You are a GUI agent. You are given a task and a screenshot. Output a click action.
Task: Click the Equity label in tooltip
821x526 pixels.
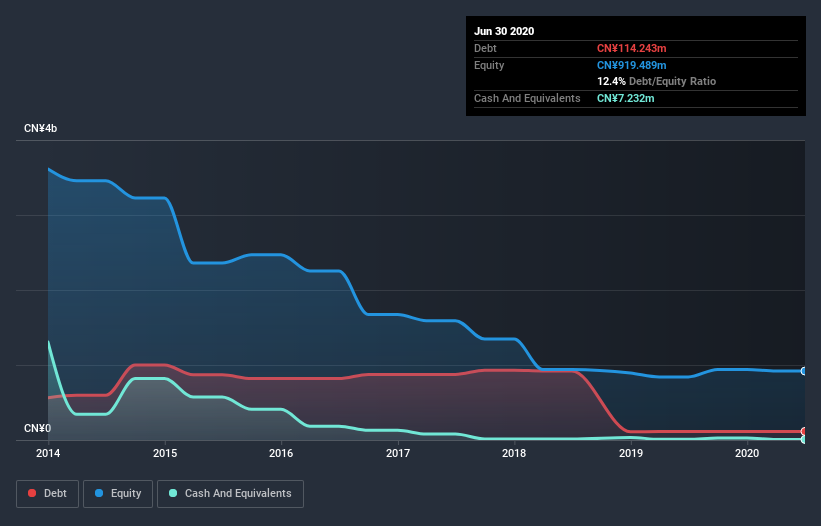click(x=489, y=65)
